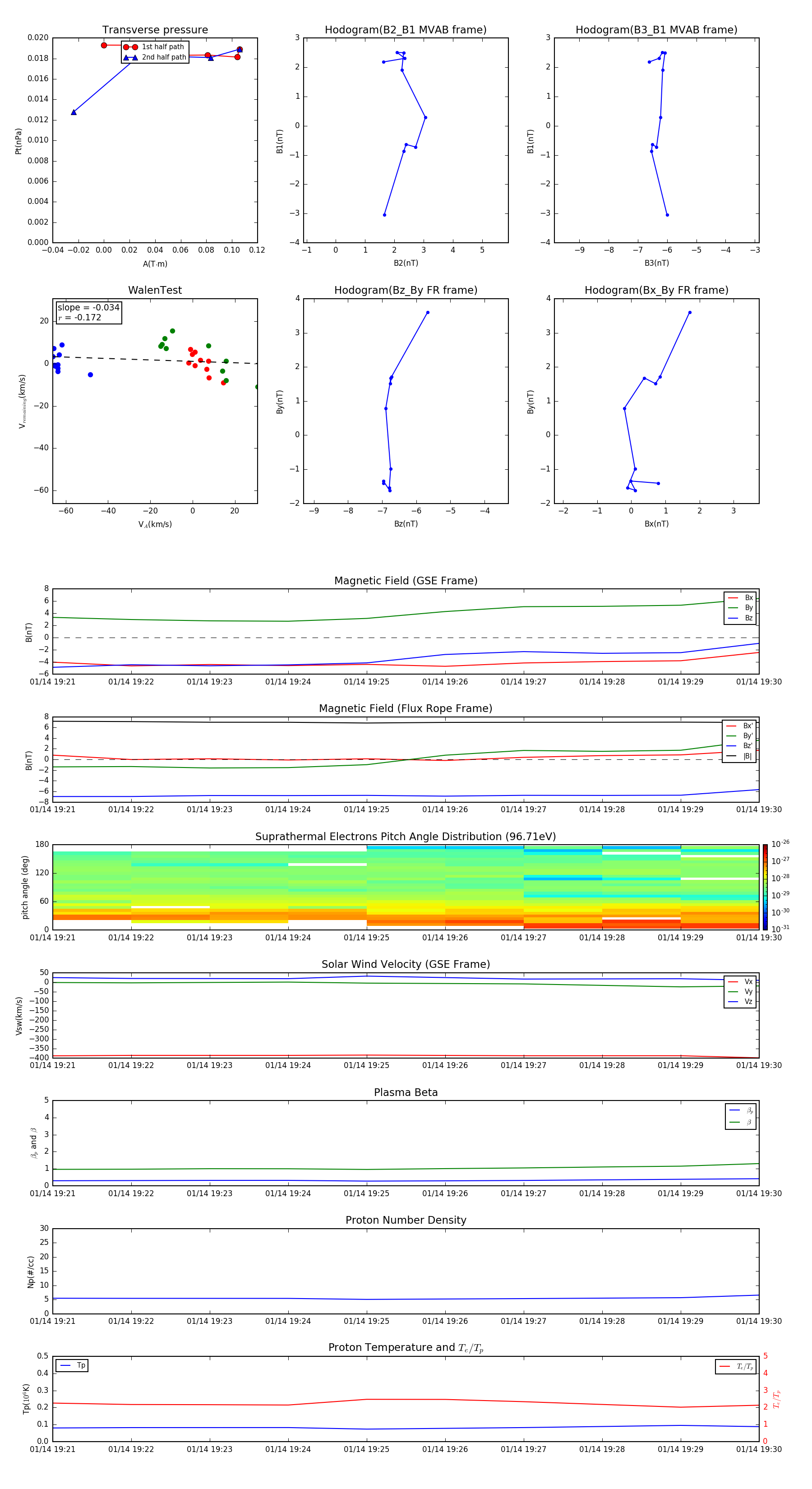
Task: Click the isolated blue dot near -48 km/s in WalenTest
Action: click(90, 375)
